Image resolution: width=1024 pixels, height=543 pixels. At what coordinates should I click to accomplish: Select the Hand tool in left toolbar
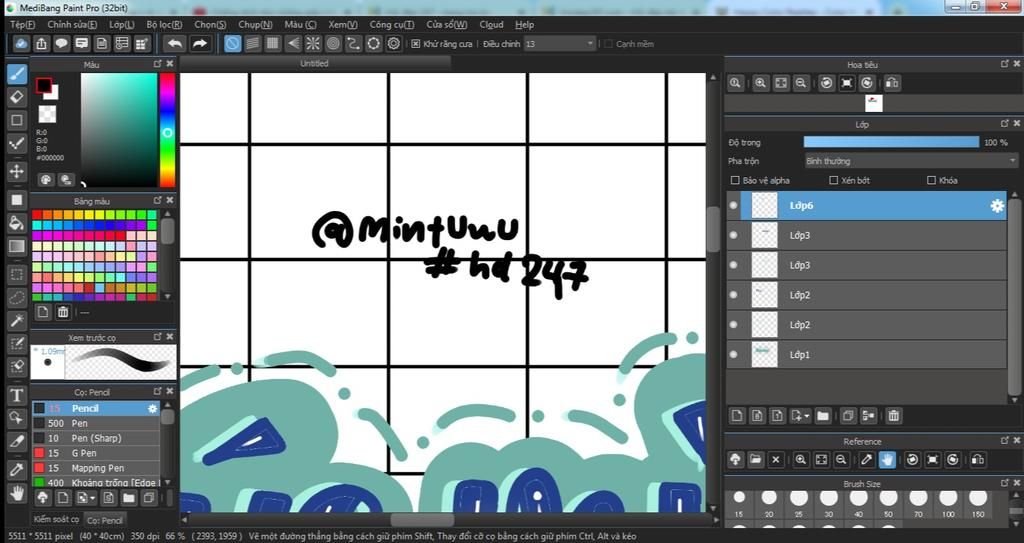pyautogui.click(x=17, y=493)
